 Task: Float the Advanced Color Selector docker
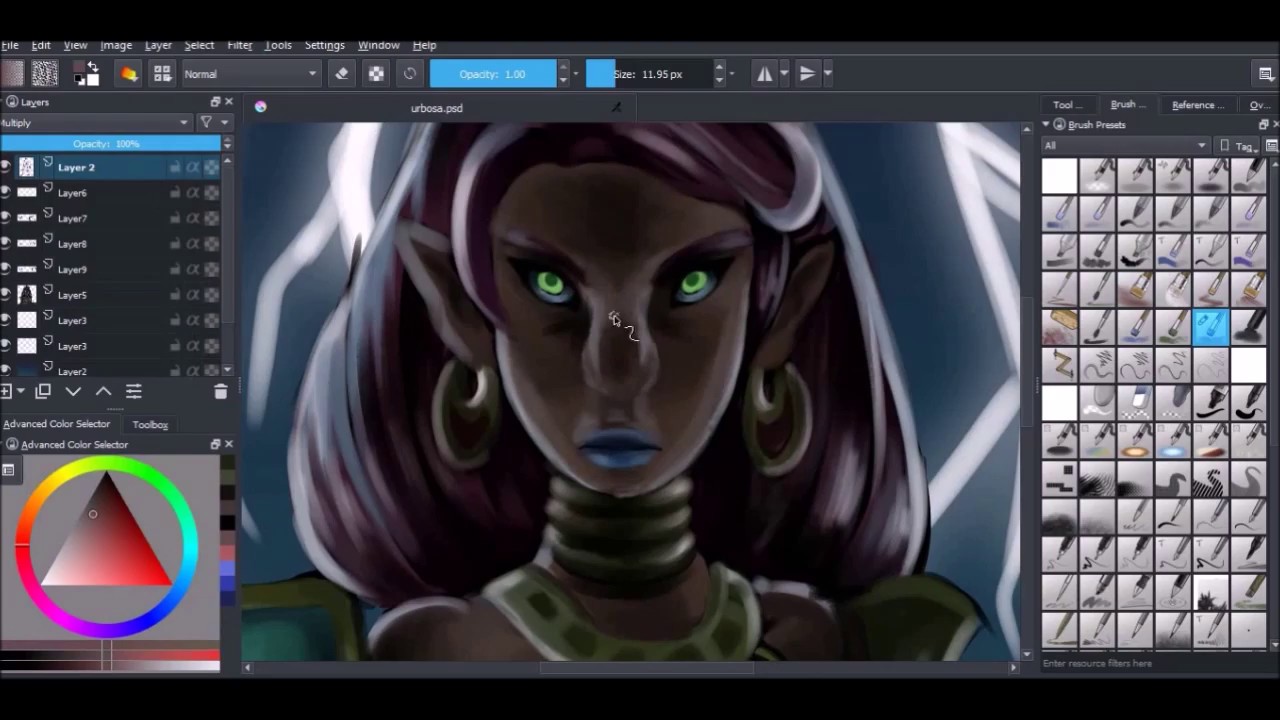(x=215, y=444)
